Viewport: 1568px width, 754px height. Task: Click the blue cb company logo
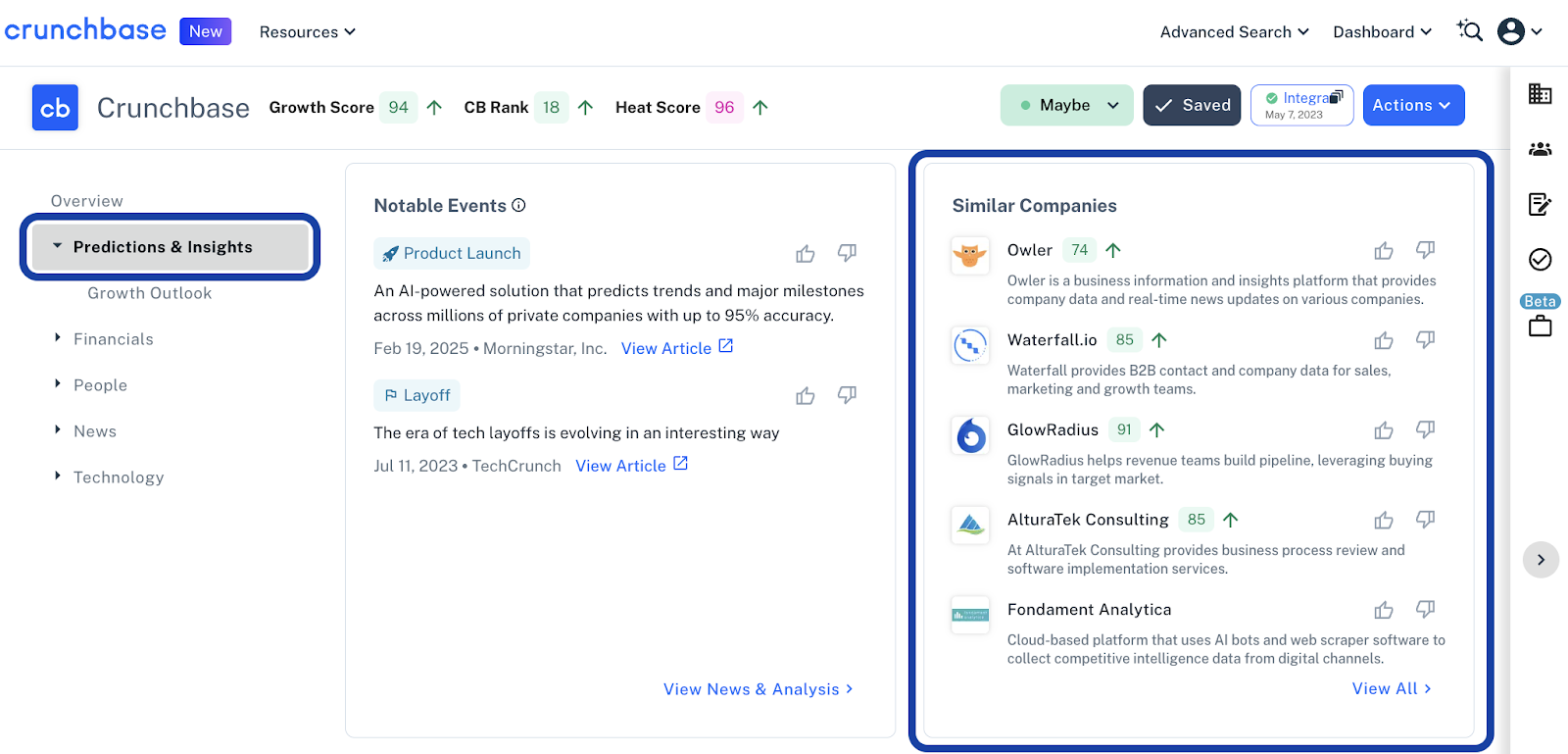(x=55, y=108)
